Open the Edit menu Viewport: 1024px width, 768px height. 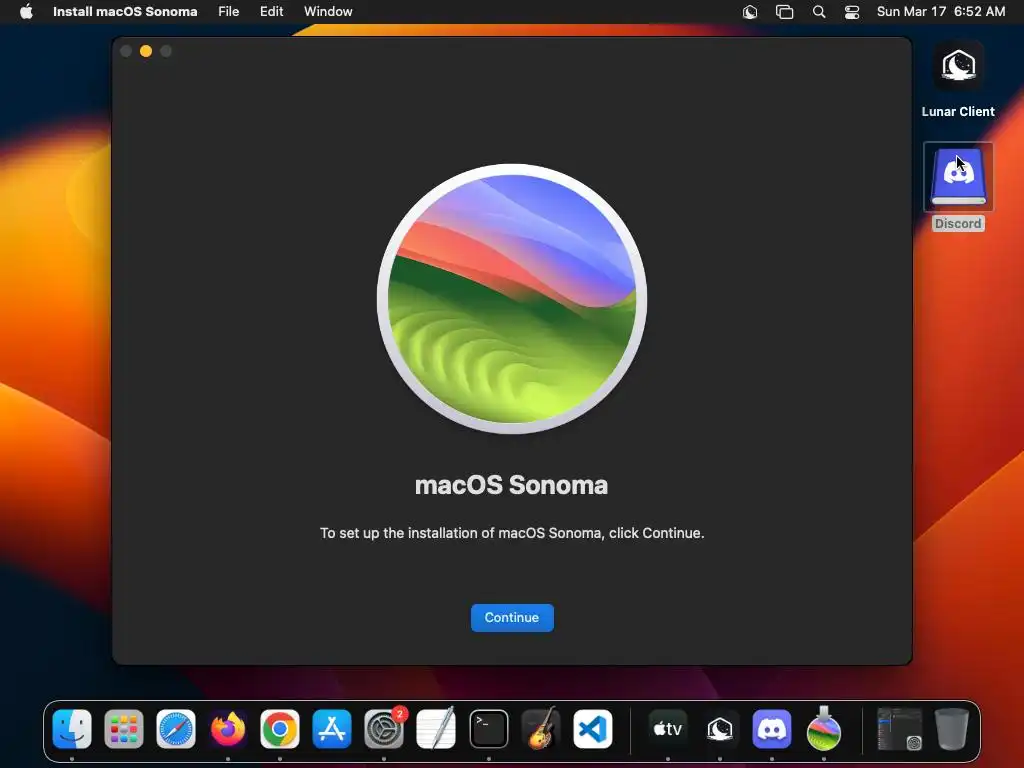272,12
